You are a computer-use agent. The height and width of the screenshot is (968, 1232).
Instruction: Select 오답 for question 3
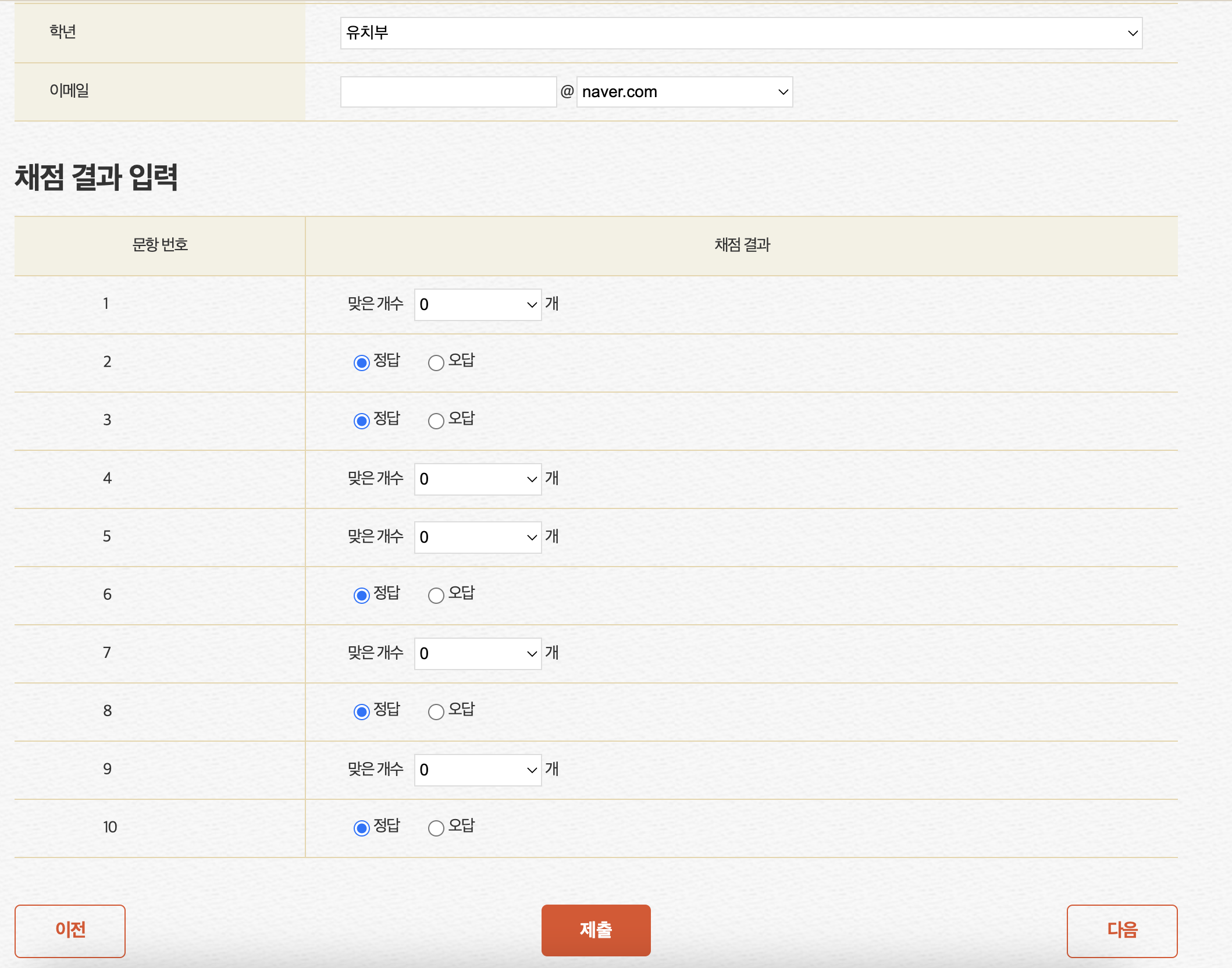coord(436,421)
